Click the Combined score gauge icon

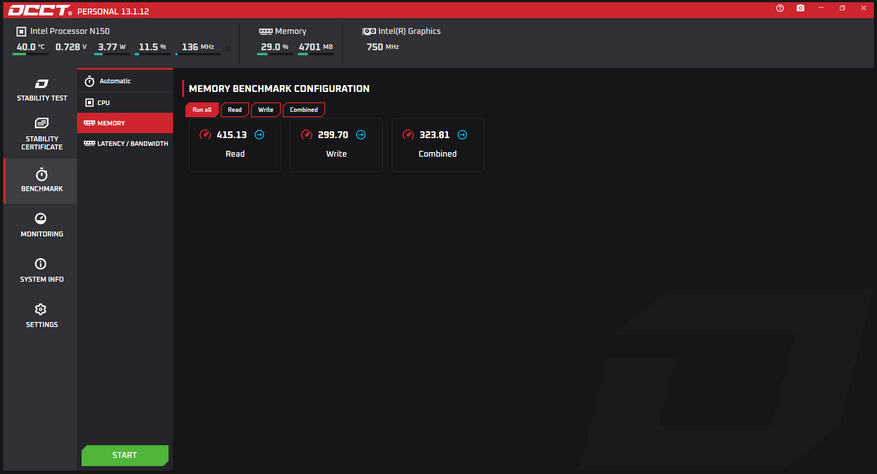coord(408,135)
